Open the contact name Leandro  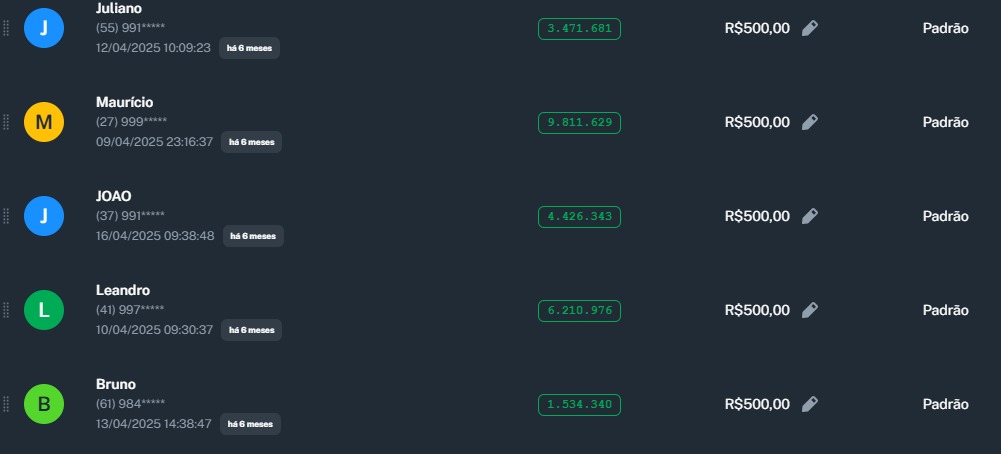tap(123, 291)
